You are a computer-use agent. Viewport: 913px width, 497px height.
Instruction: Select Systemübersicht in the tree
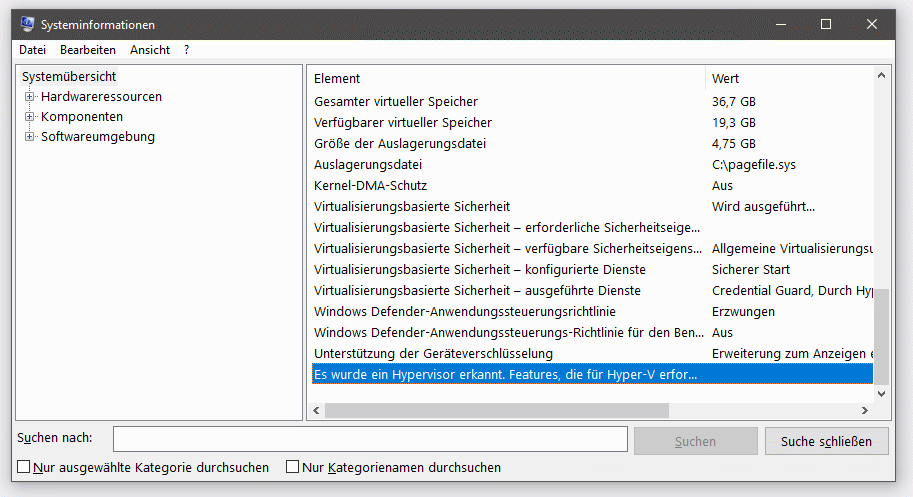69,76
